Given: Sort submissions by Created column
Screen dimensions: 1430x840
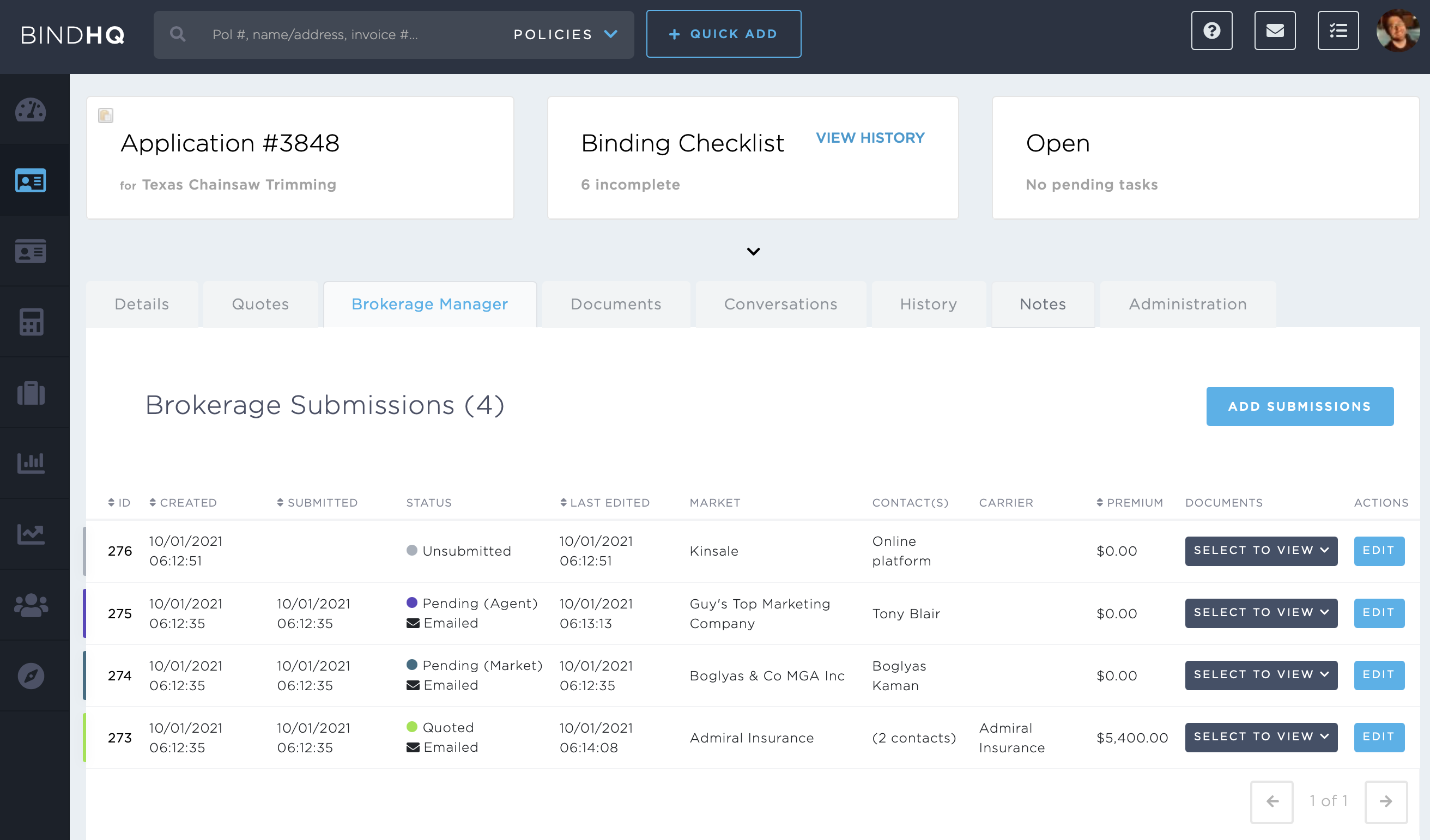Looking at the screenshot, I should click(x=183, y=503).
